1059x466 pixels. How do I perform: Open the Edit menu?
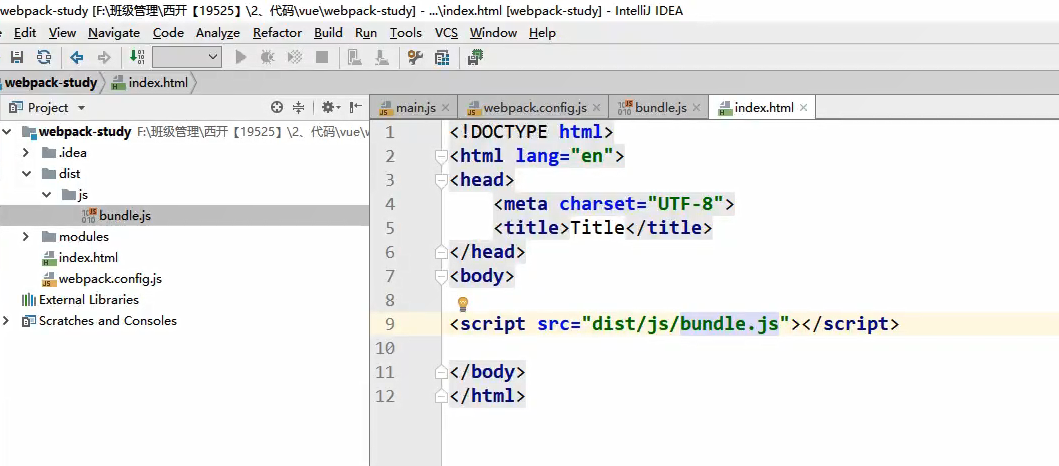[25, 32]
